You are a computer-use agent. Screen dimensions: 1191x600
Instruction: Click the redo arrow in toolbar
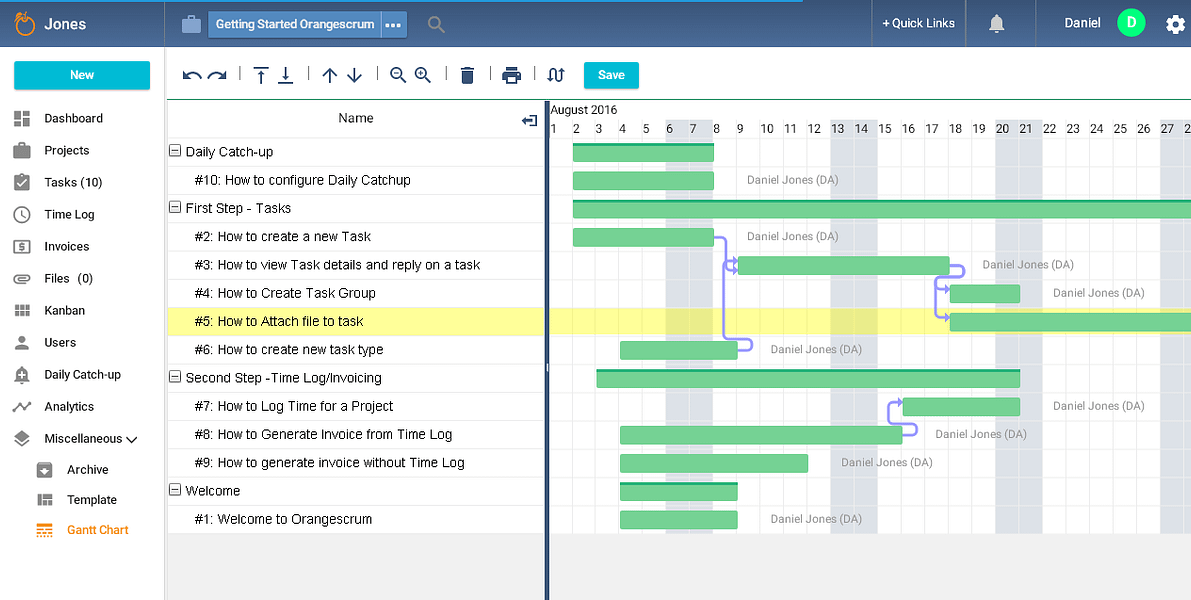coord(217,75)
